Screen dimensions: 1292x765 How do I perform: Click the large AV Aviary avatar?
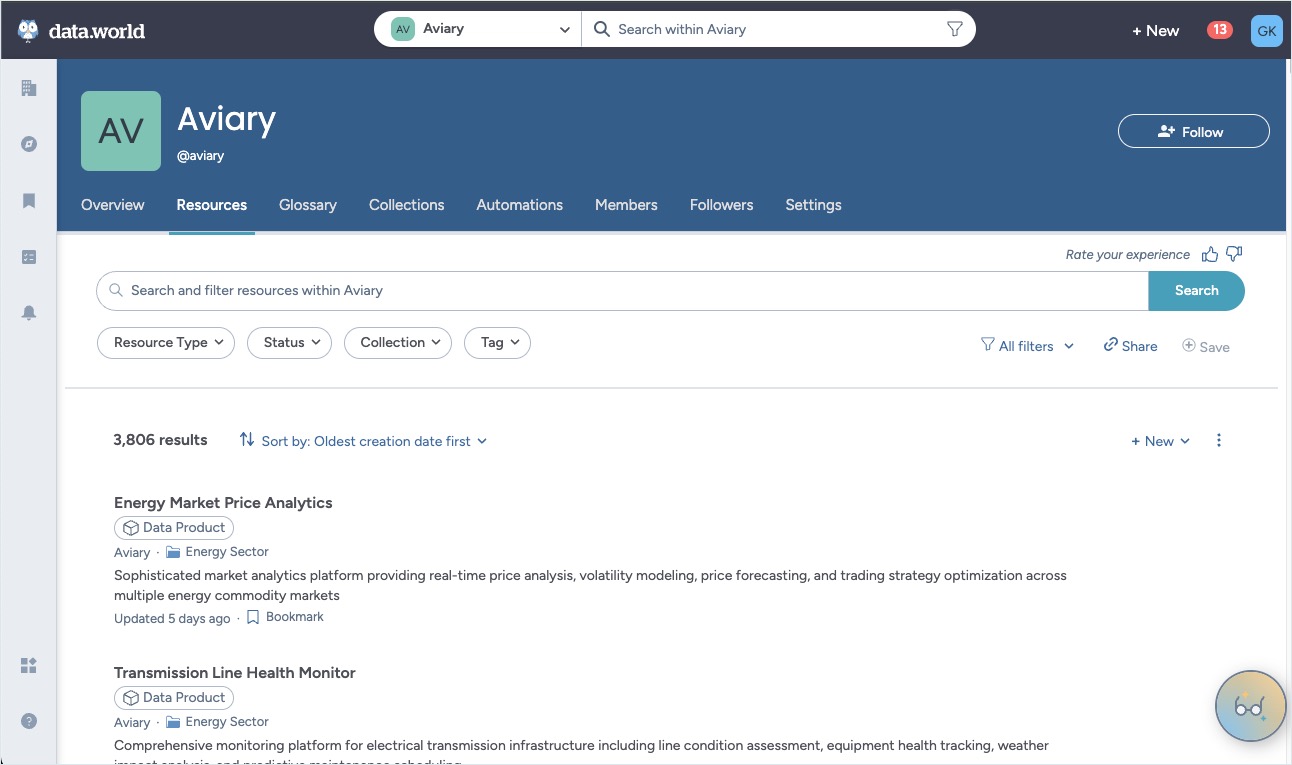(x=121, y=131)
